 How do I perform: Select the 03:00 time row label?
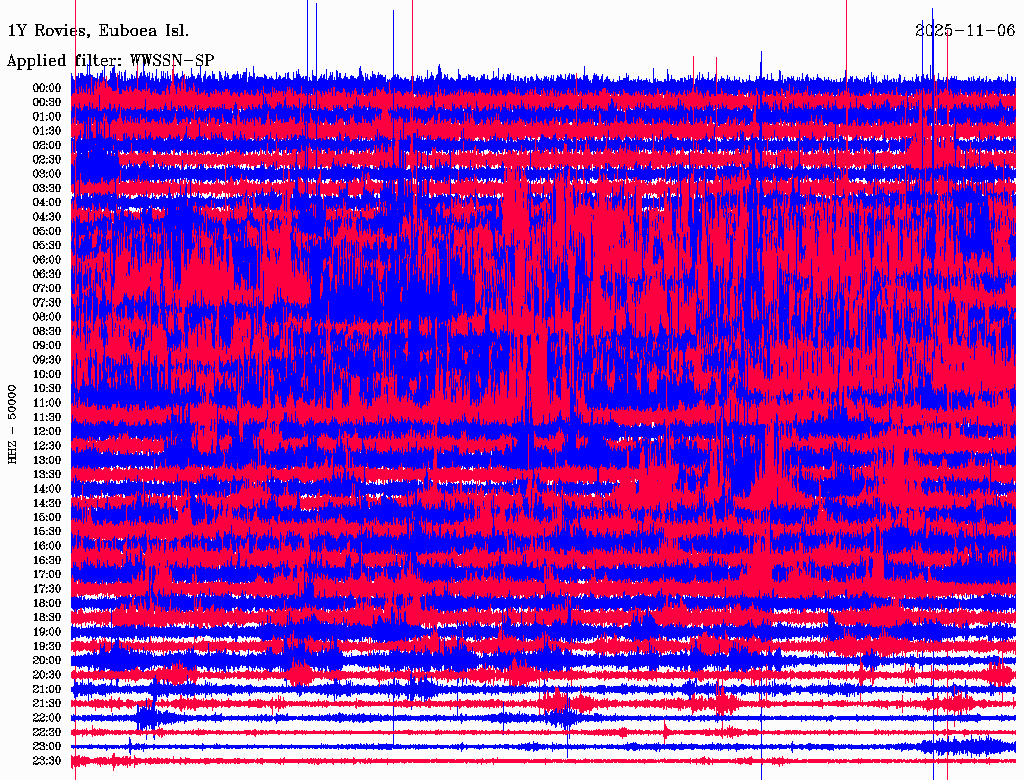47,174
